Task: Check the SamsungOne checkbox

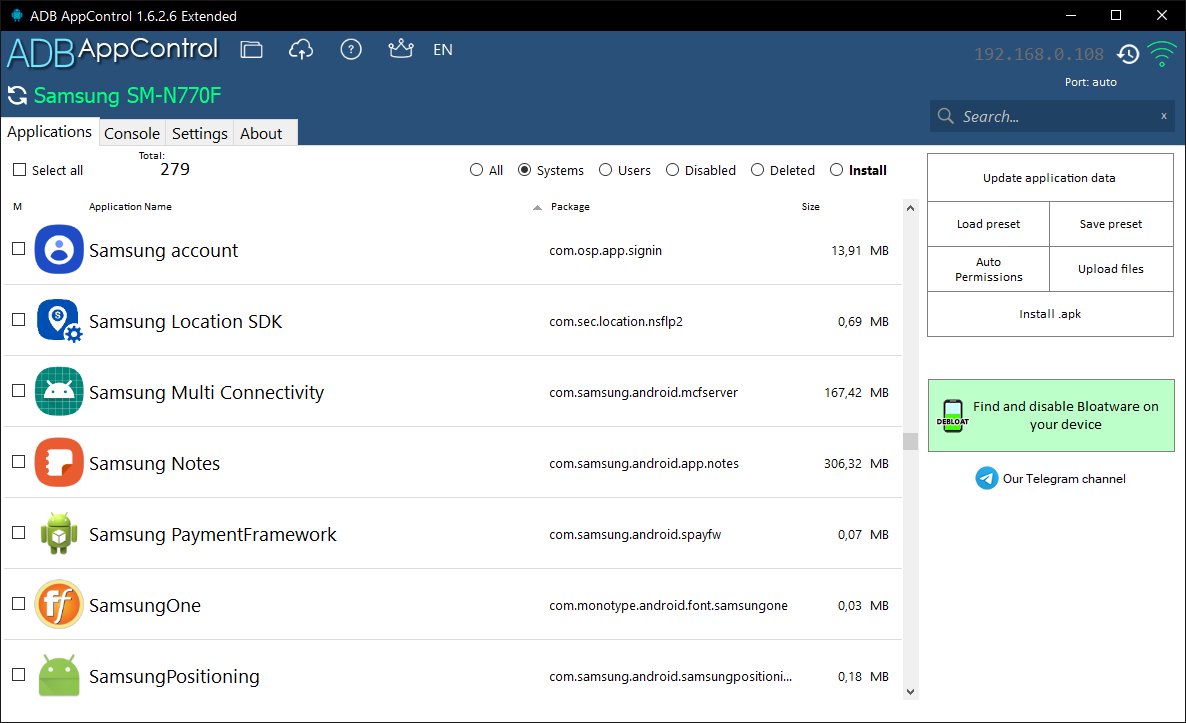Action: tap(19, 604)
